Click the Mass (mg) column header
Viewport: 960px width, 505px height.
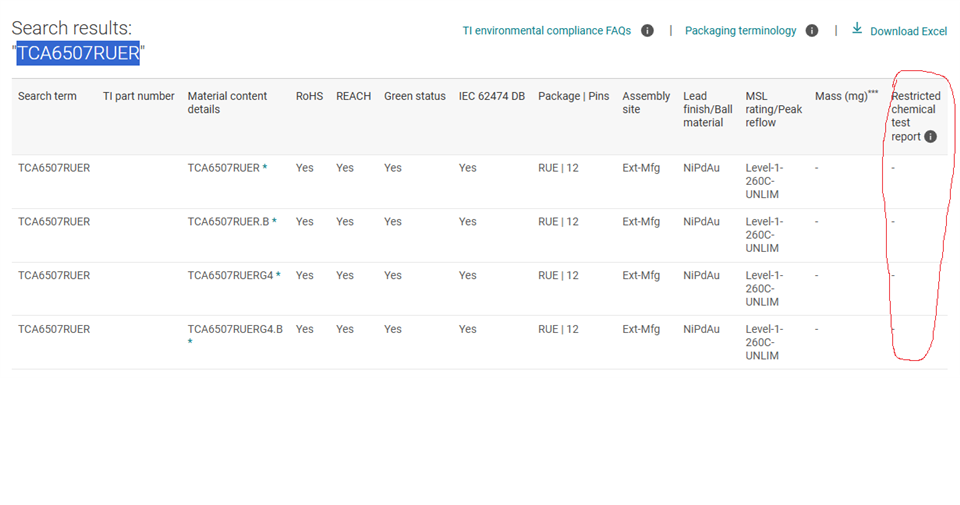(x=846, y=95)
